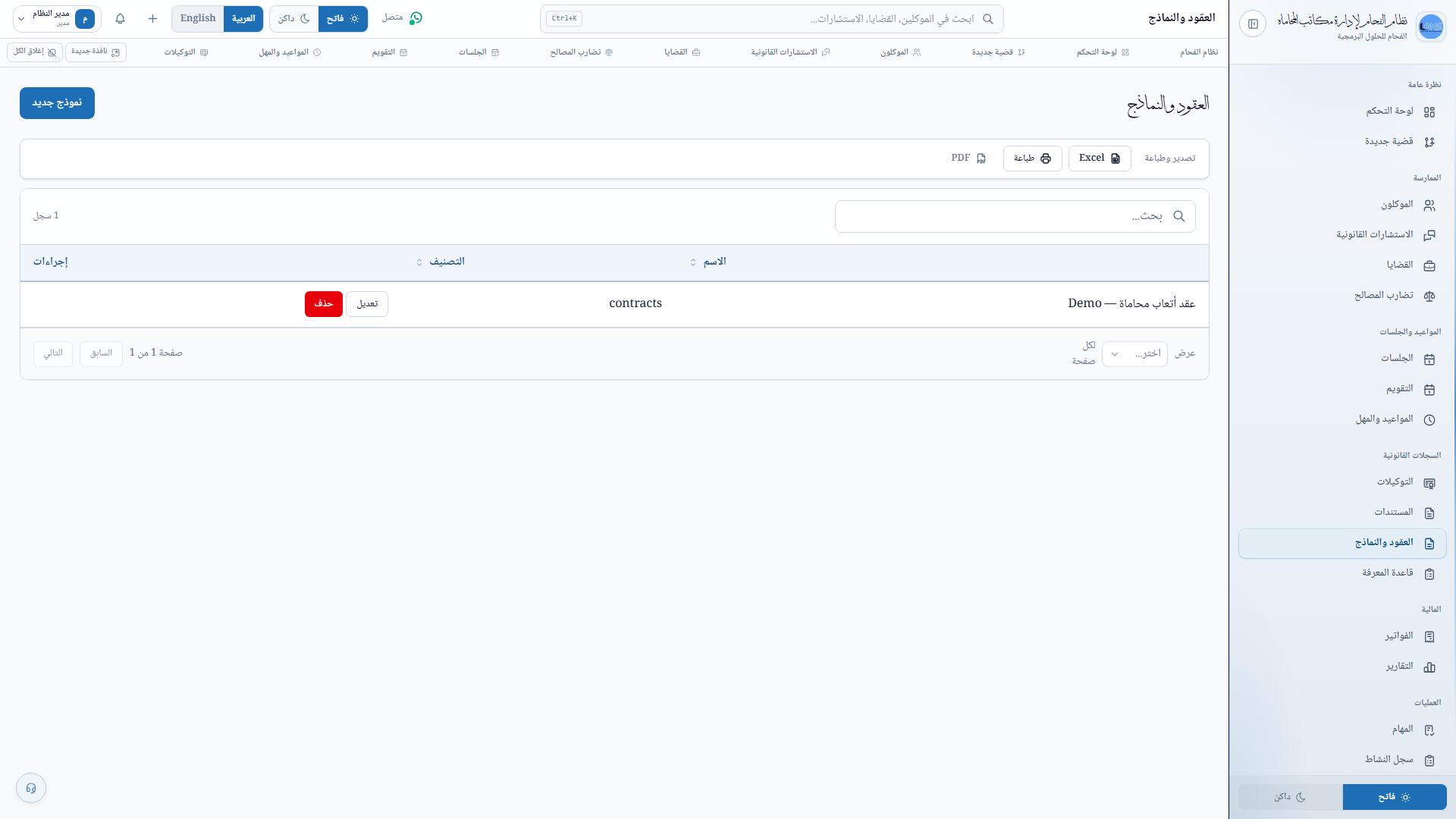Switch to المواعيد والمهل top tab

pyautogui.click(x=290, y=52)
